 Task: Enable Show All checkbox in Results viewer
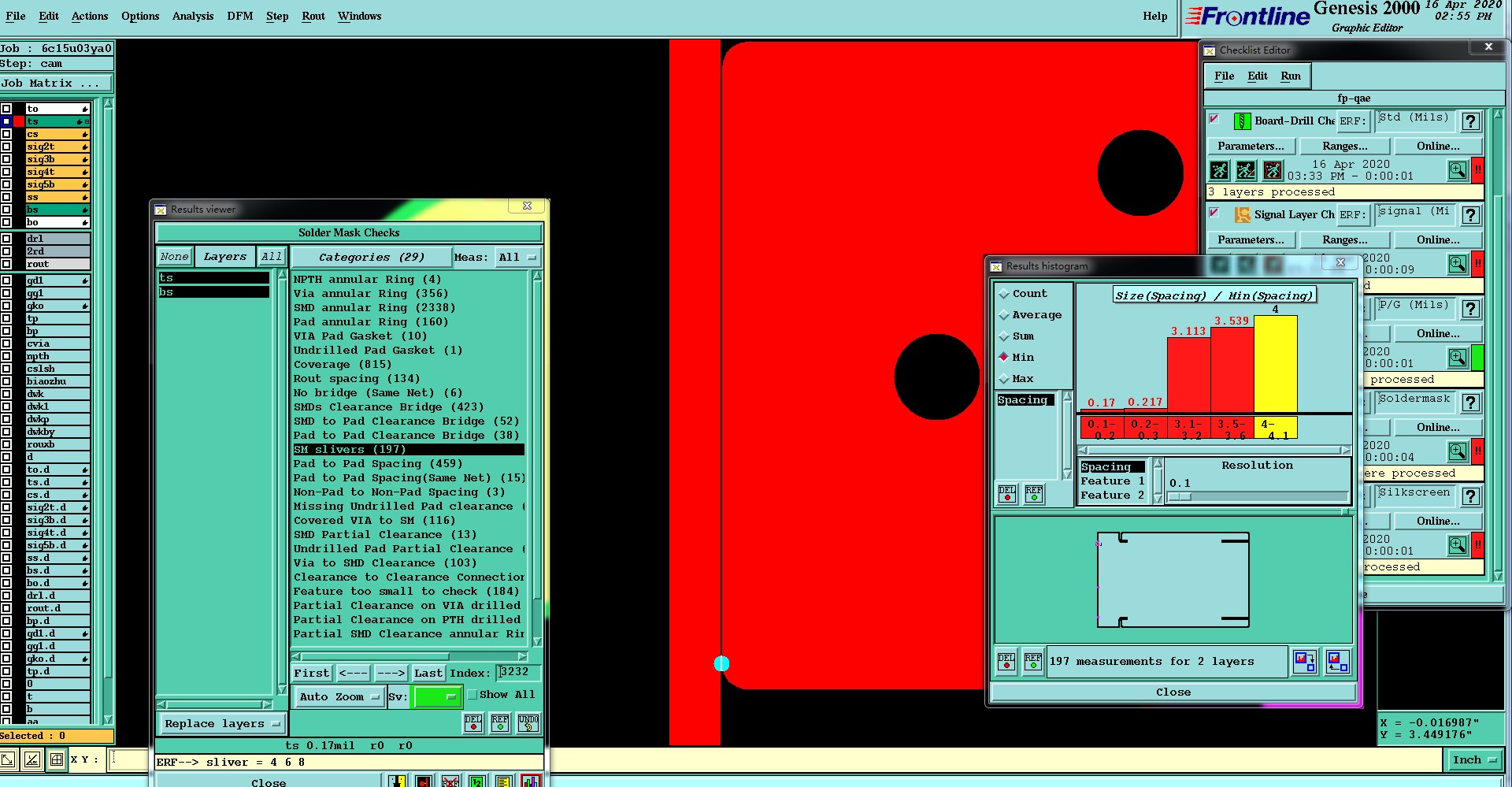(472, 695)
